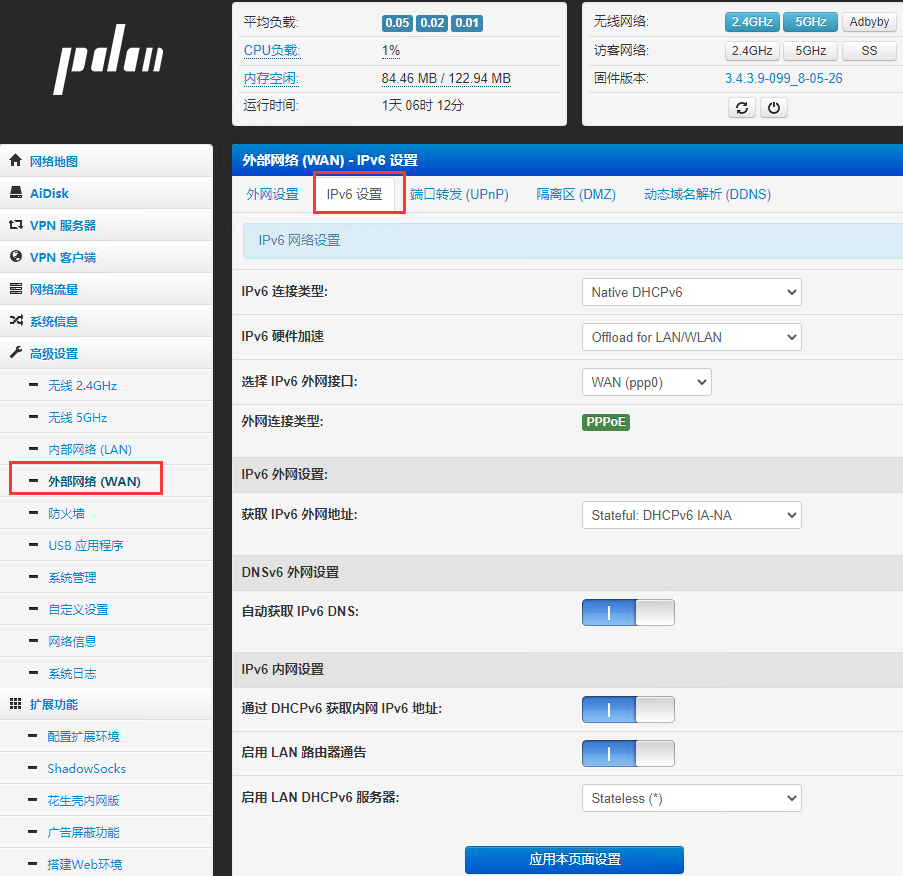Toggle Adbyby button
Screen dimensions: 903x876
pyautogui.click(x=869, y=22)
